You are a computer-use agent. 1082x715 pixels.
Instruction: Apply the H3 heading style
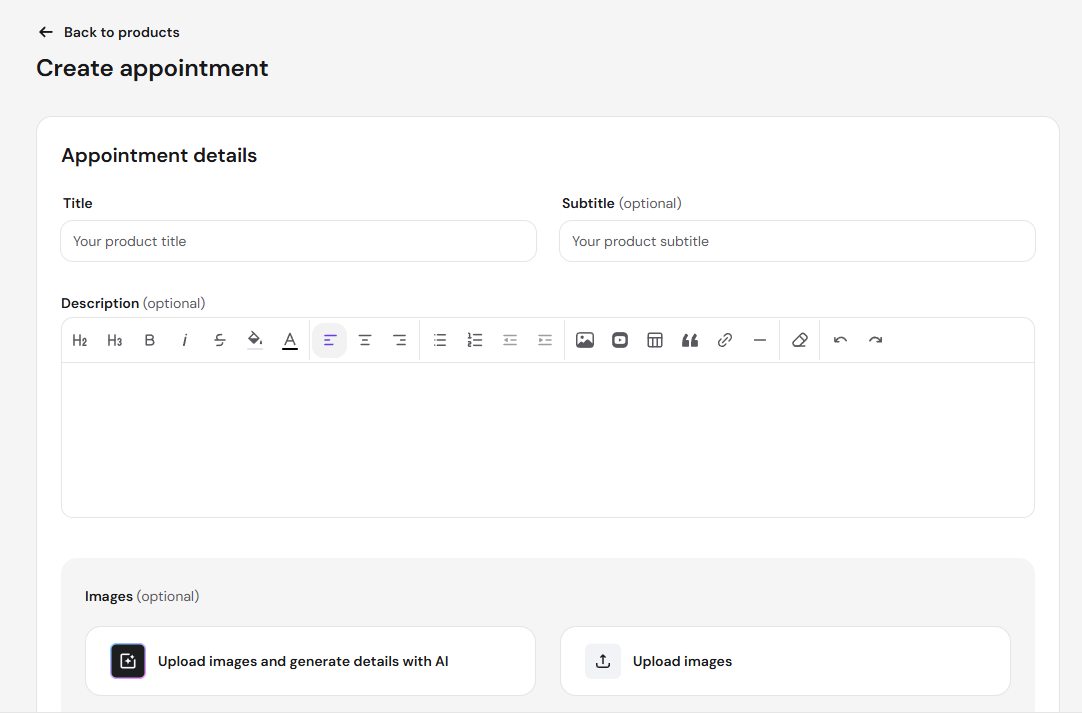[x=115, y=340]
